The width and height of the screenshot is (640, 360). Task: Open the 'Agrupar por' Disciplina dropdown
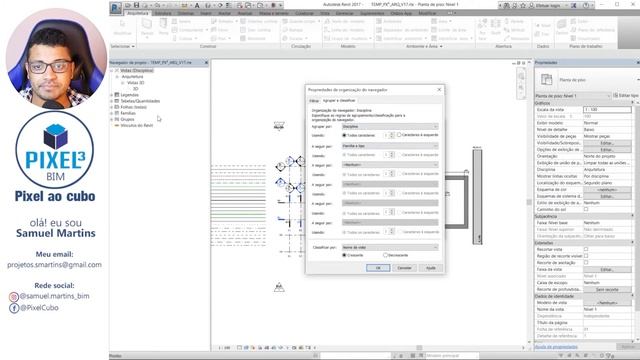click(390, 127)
